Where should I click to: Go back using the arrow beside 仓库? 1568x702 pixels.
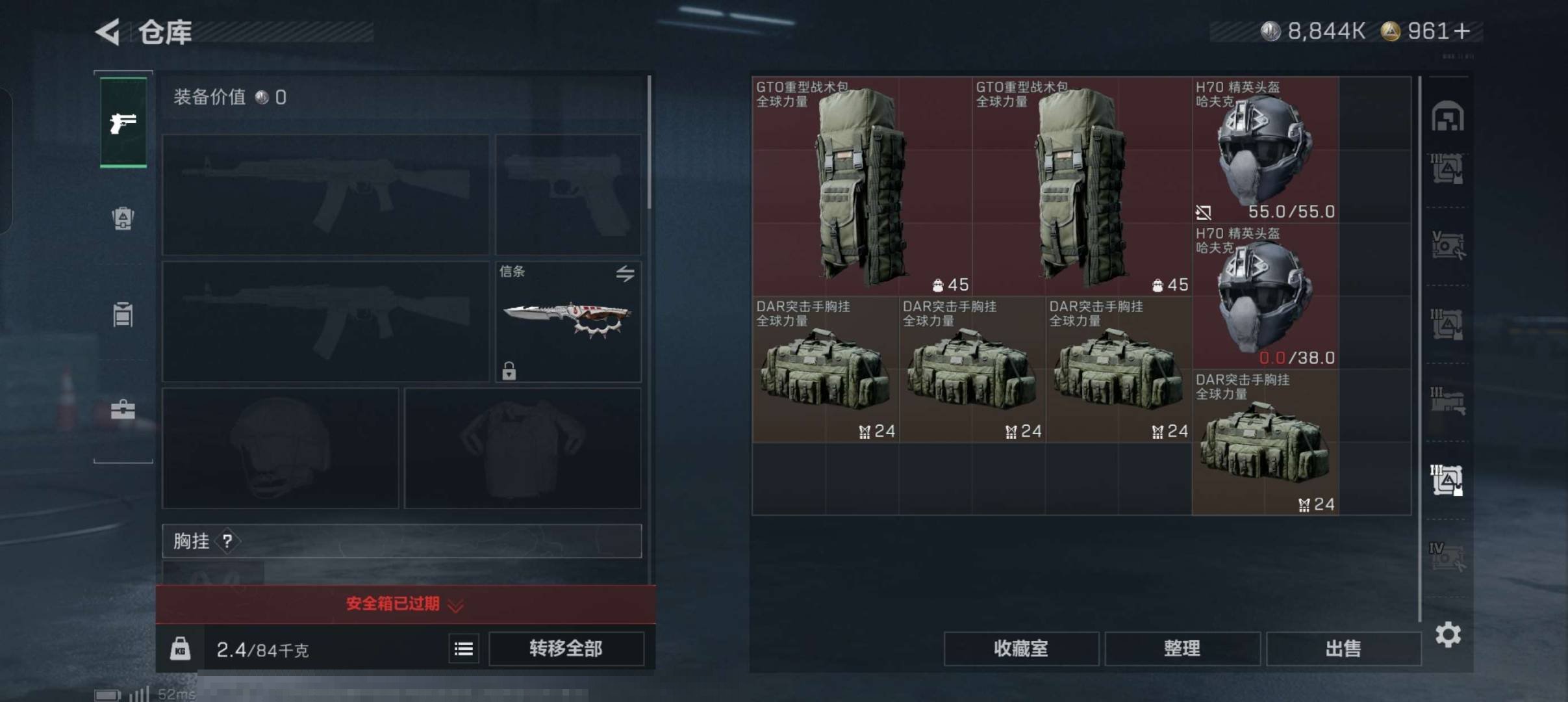tap(108, 31)
